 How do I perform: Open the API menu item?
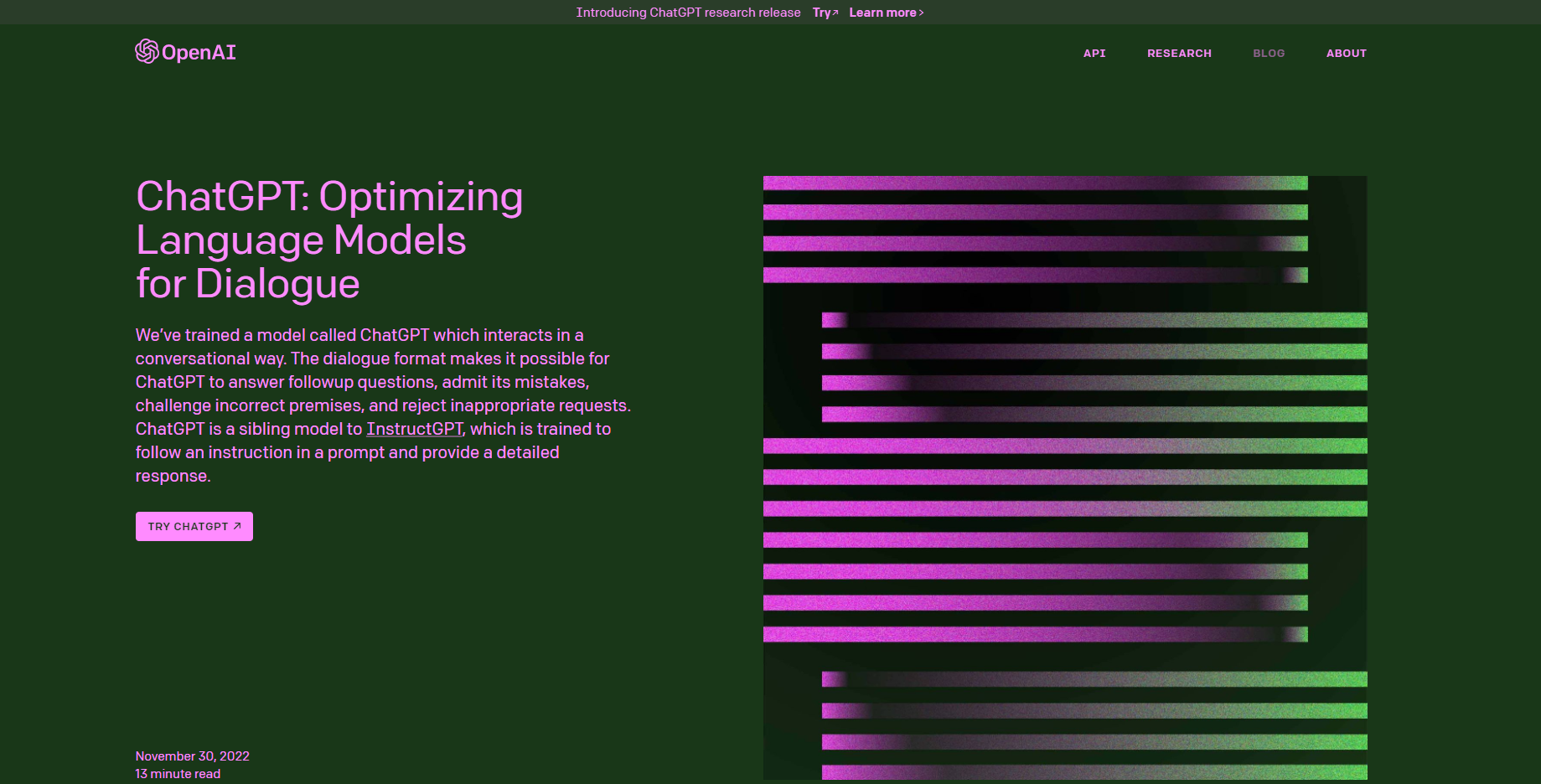point(1094,54)
